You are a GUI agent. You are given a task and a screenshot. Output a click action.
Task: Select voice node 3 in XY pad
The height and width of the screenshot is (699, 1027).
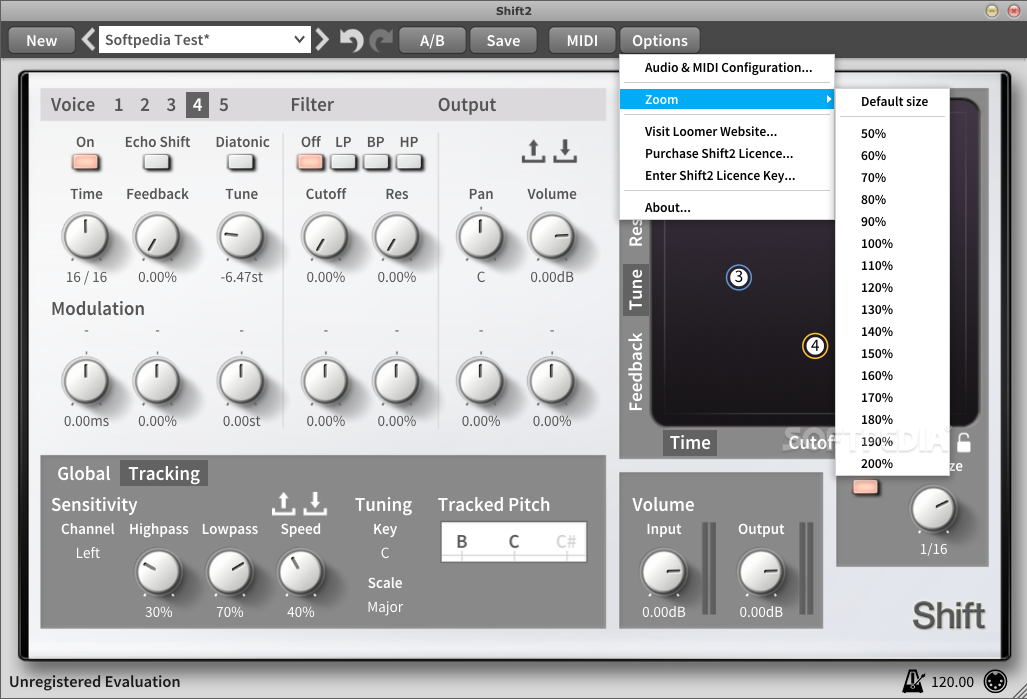[x=739, y=277]
